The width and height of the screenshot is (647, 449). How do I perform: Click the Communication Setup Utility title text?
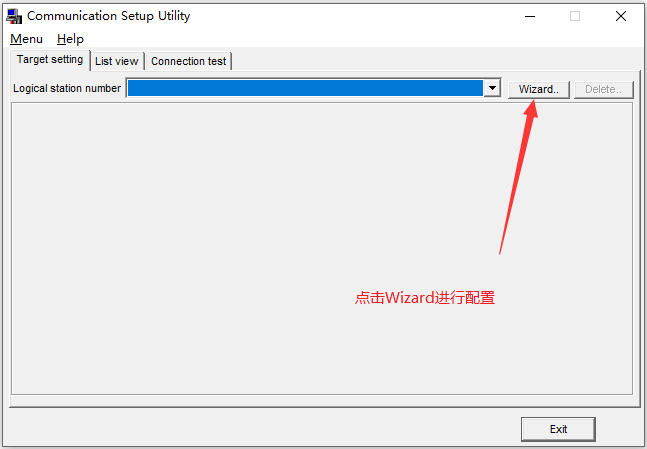[x=109, y=16]
